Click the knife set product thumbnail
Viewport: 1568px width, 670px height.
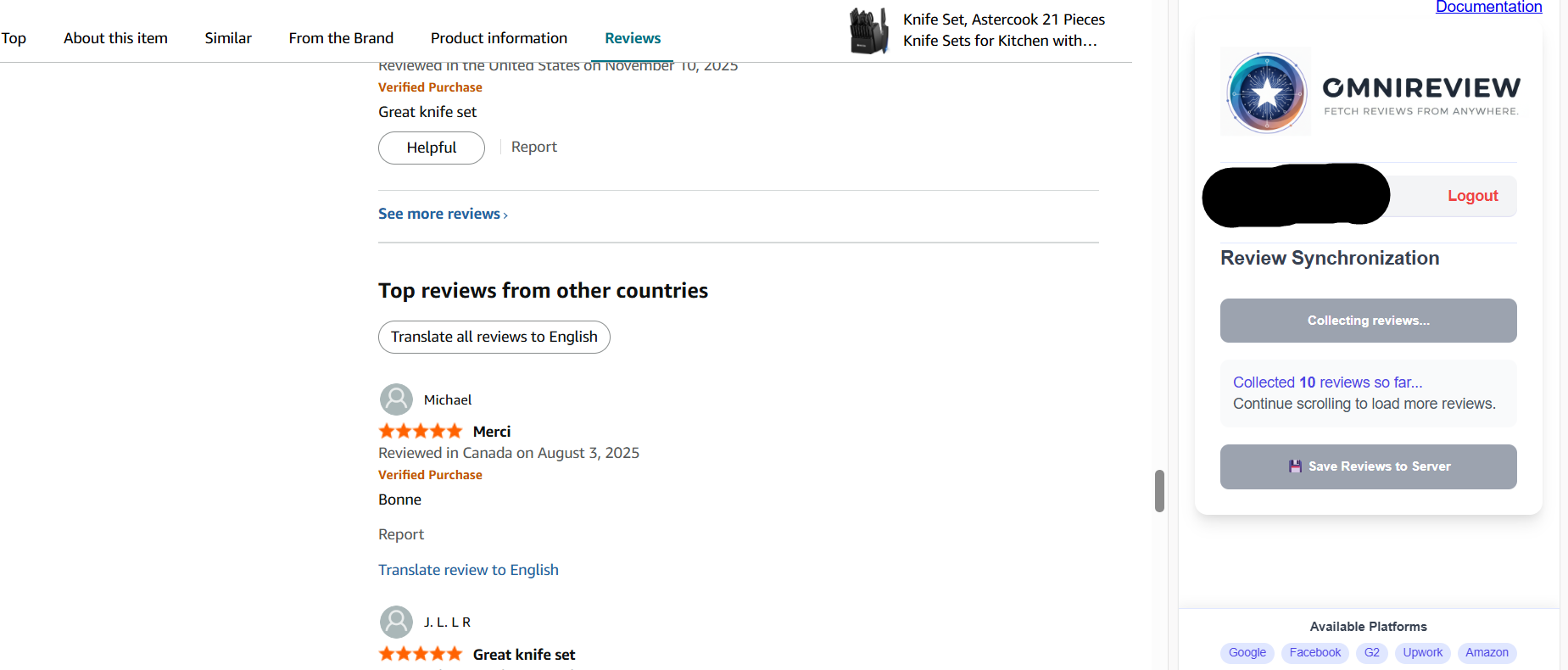click(x=868, y=31)
